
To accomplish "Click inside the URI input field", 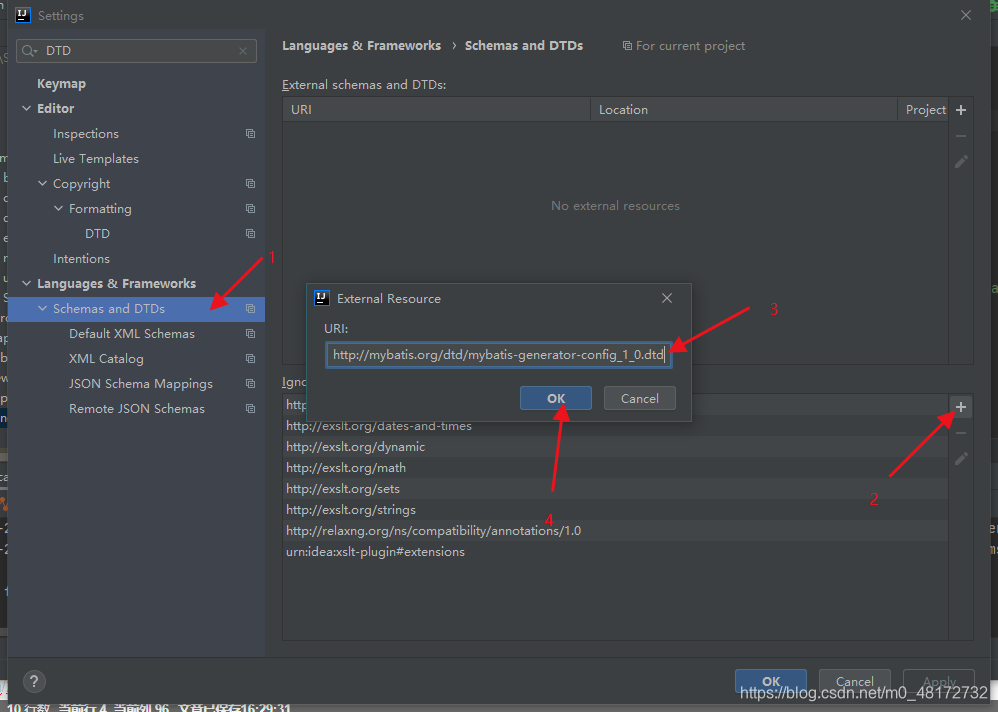I will pyautogui.click(x=498, y=355).
